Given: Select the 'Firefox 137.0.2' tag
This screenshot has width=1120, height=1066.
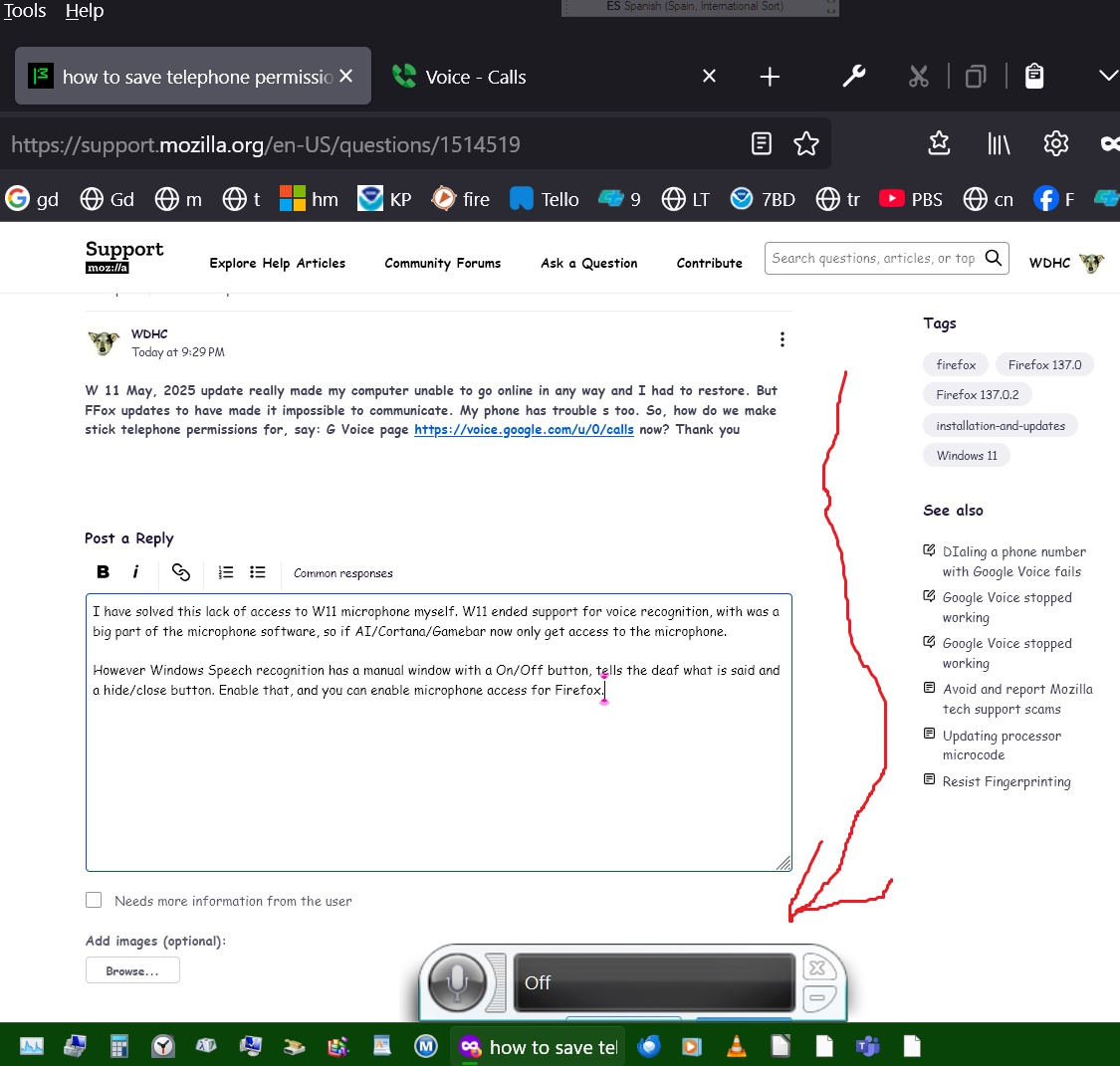Looking at the screenshot, I should (x=978, y=394).
